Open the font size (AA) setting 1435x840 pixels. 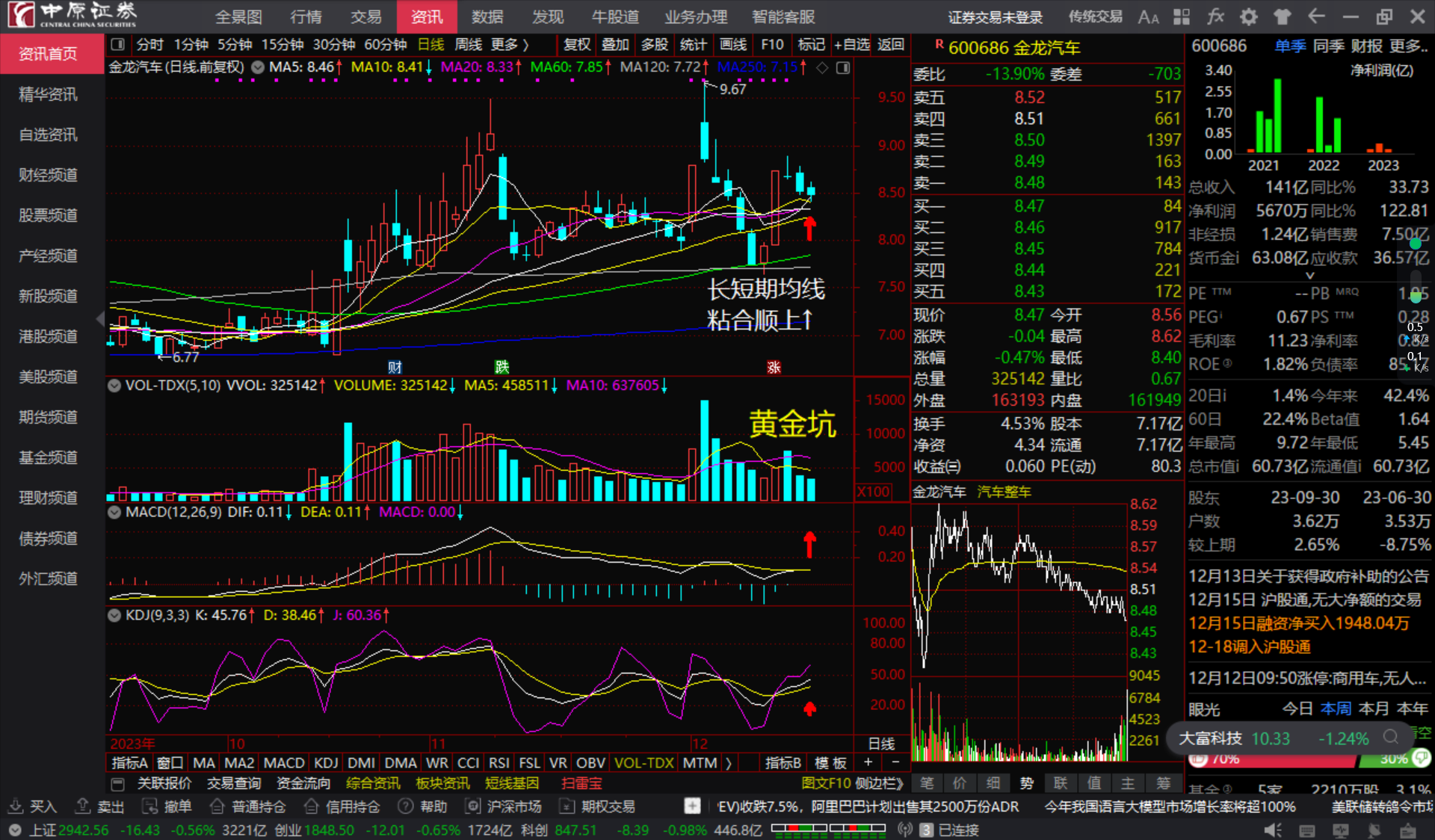pos(1149,17)
